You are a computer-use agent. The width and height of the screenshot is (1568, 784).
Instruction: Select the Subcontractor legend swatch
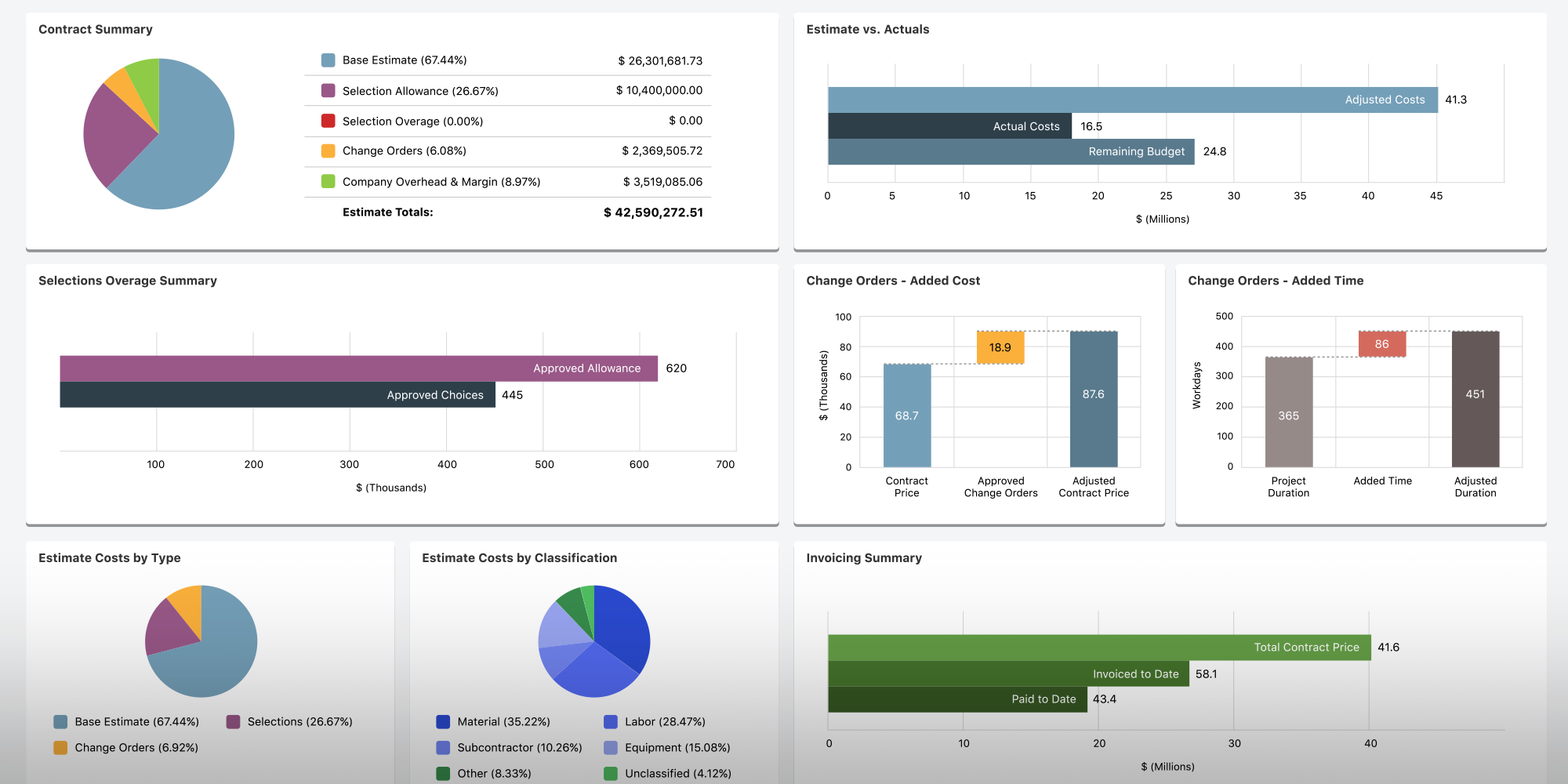coord(442,747)
